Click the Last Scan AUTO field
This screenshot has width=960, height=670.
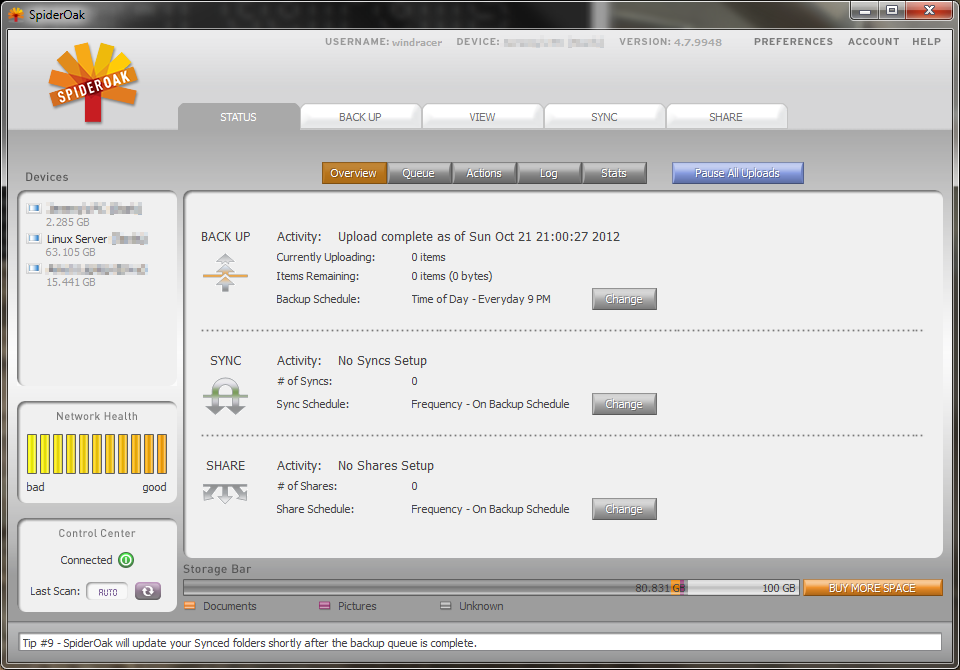tap(108, 592)
